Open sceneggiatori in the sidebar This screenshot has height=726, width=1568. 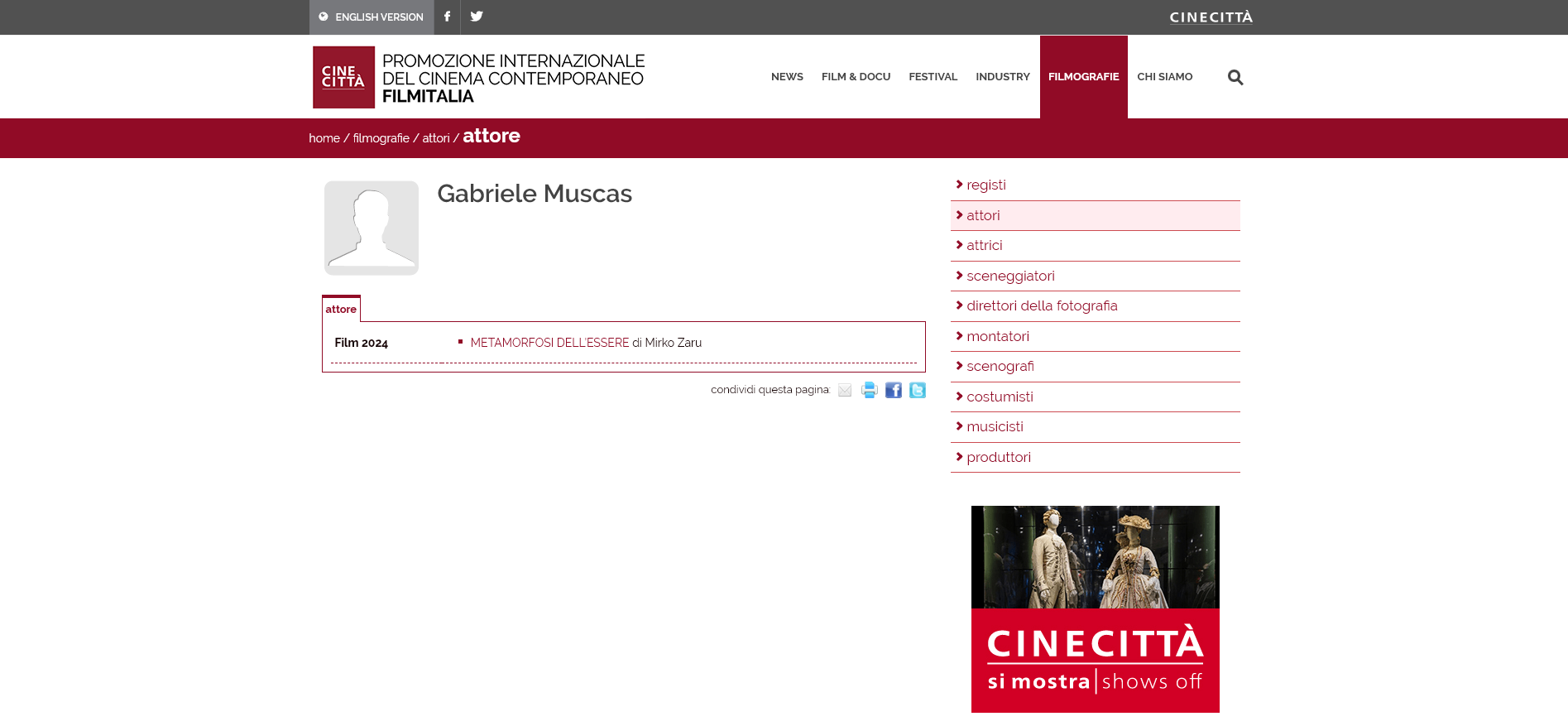(1095, 276)
